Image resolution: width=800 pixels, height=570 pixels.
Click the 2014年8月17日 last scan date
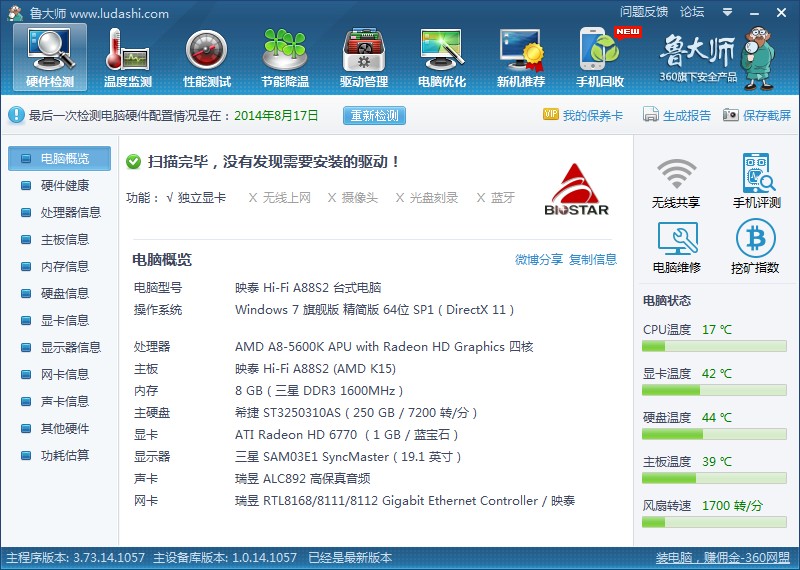pyautogui.click(x=276, y=116)
